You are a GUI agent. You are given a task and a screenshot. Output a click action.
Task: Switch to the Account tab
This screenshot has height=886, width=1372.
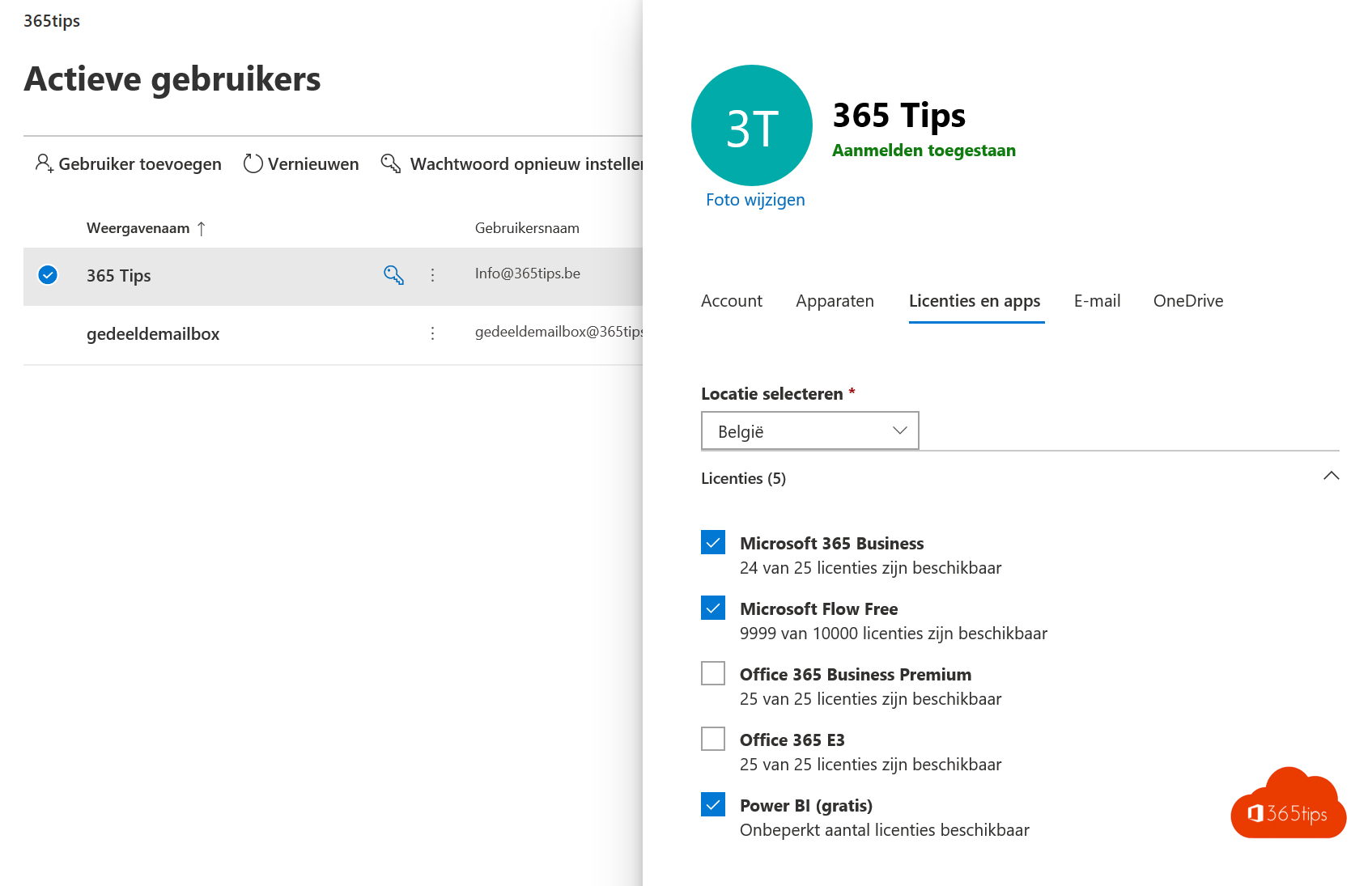click(732, 301)
